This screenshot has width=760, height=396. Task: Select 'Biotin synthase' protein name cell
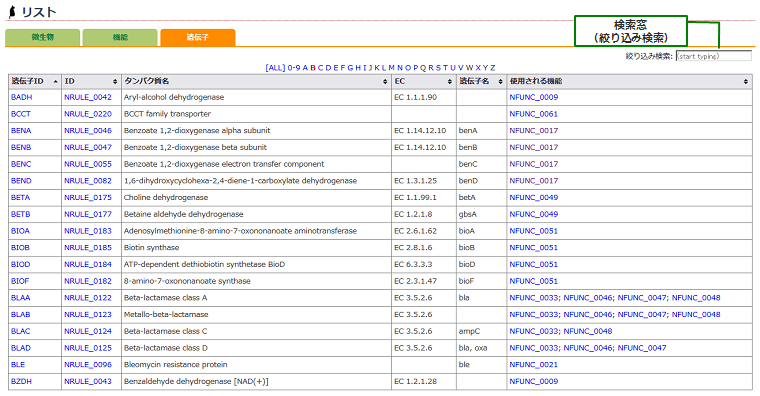[151, 248]
